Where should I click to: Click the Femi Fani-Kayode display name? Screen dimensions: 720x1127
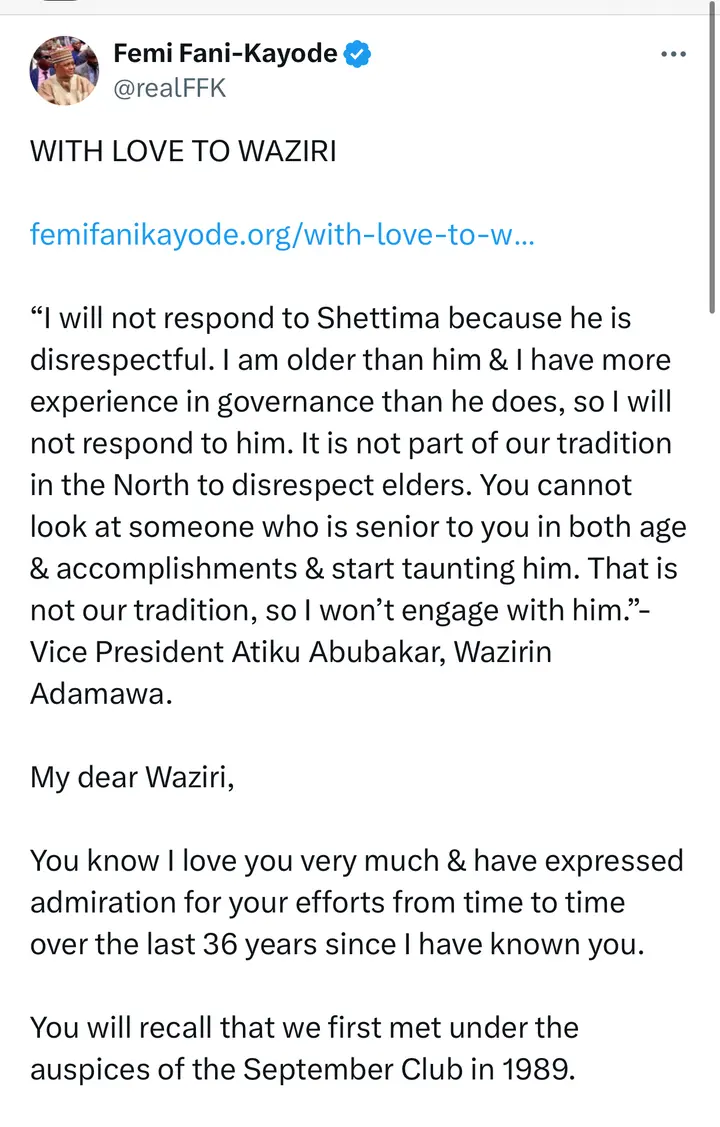click(225, 54)
